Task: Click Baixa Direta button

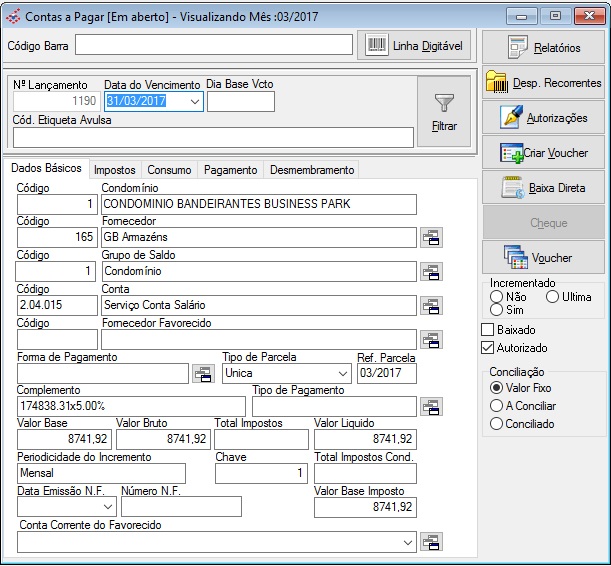Action: coord(543,187)
